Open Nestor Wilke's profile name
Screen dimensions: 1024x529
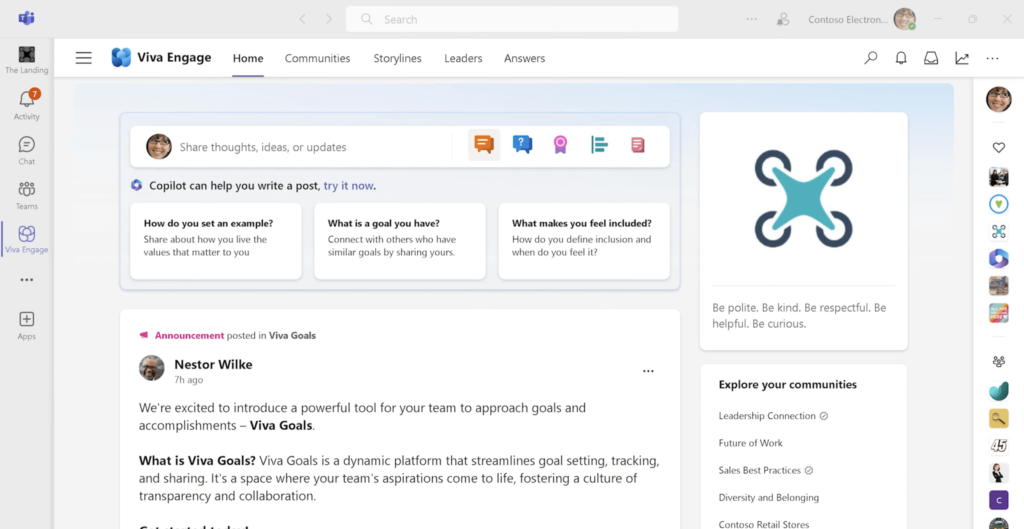click(x=213, y=364)
